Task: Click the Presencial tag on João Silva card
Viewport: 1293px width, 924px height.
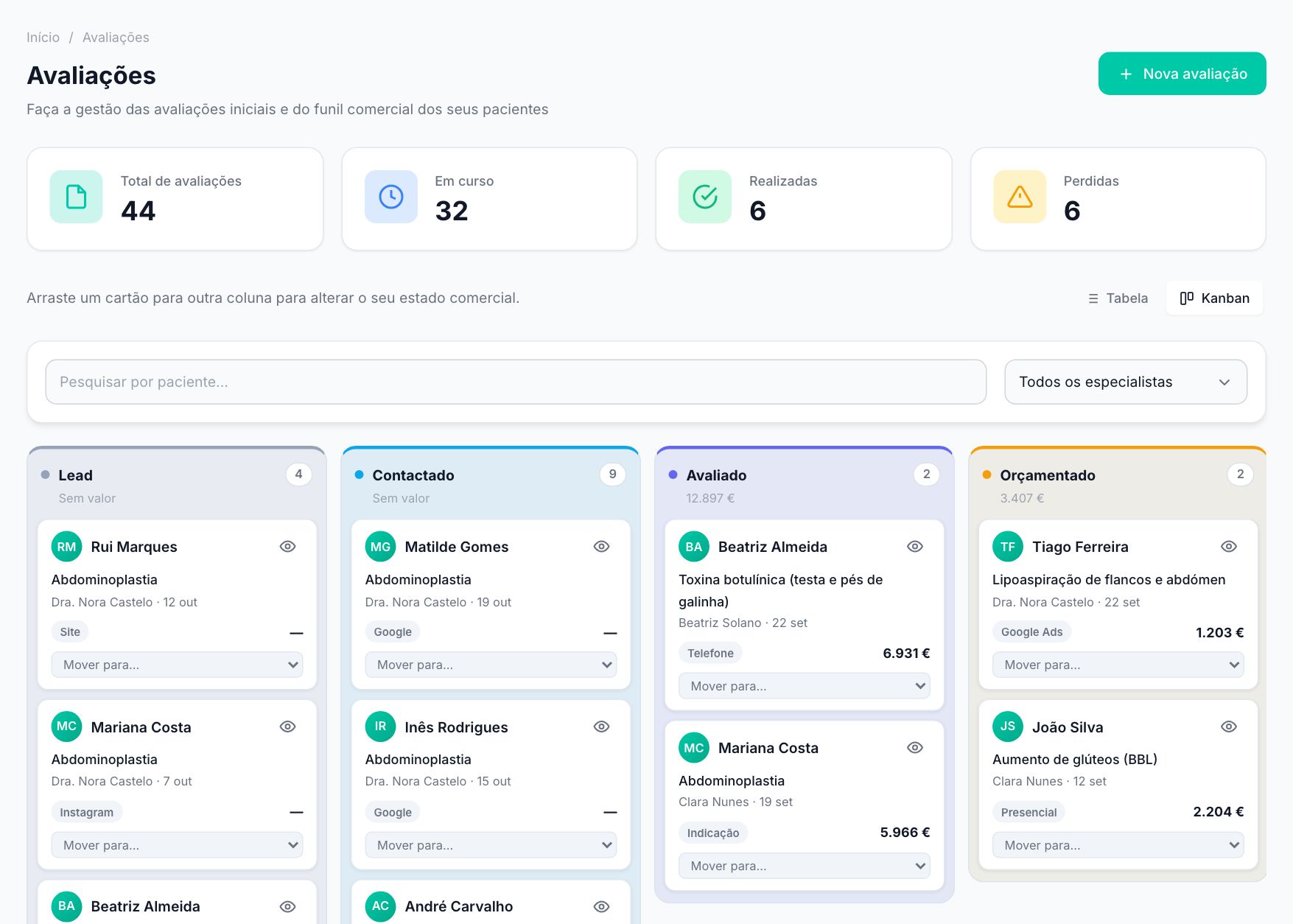Action: [x=1029, y=812]
